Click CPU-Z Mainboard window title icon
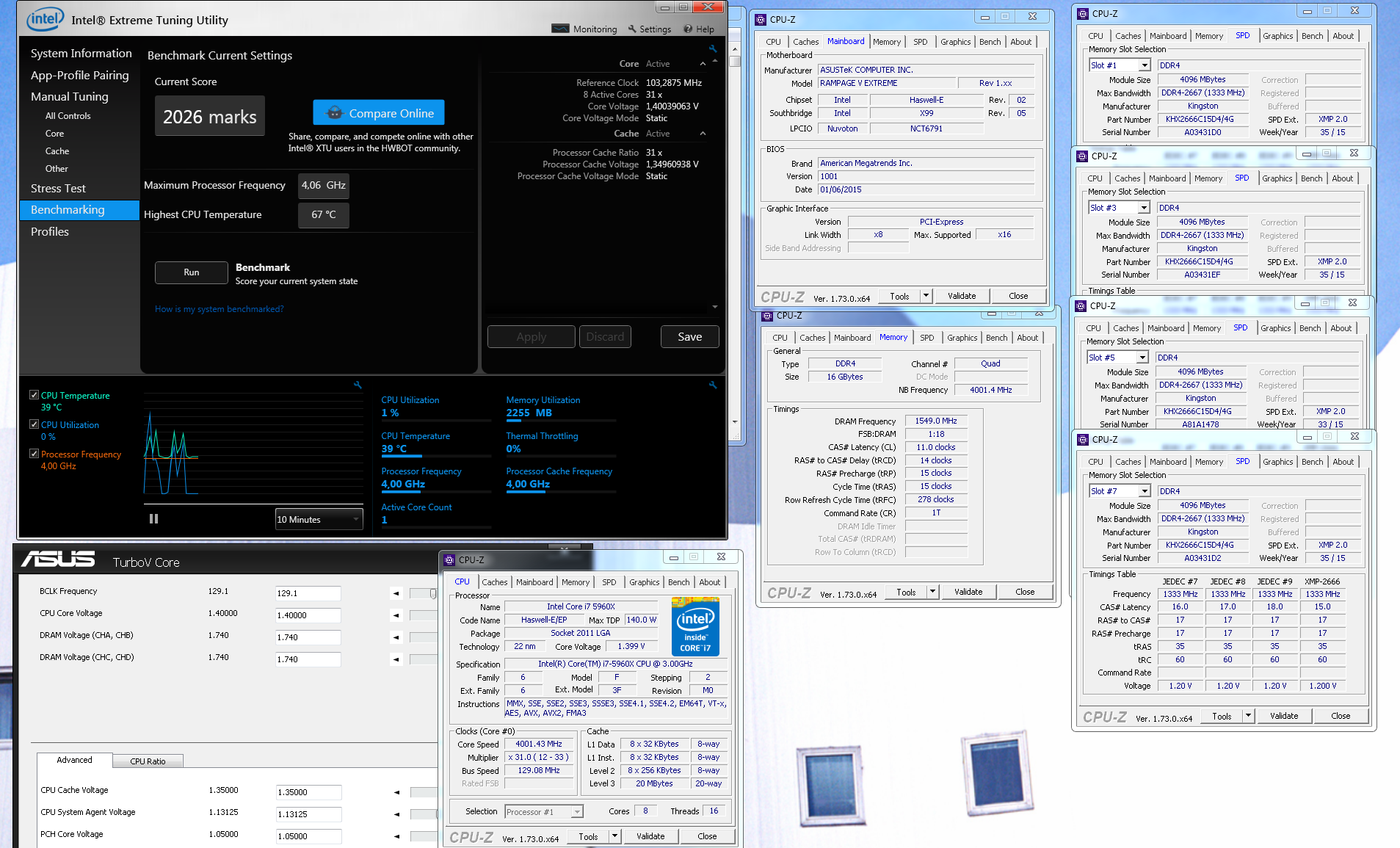 [761, 20]
